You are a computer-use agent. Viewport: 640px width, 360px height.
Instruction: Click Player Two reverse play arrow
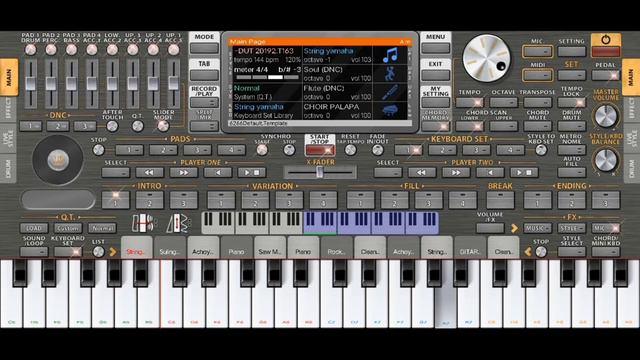[490, 173]
